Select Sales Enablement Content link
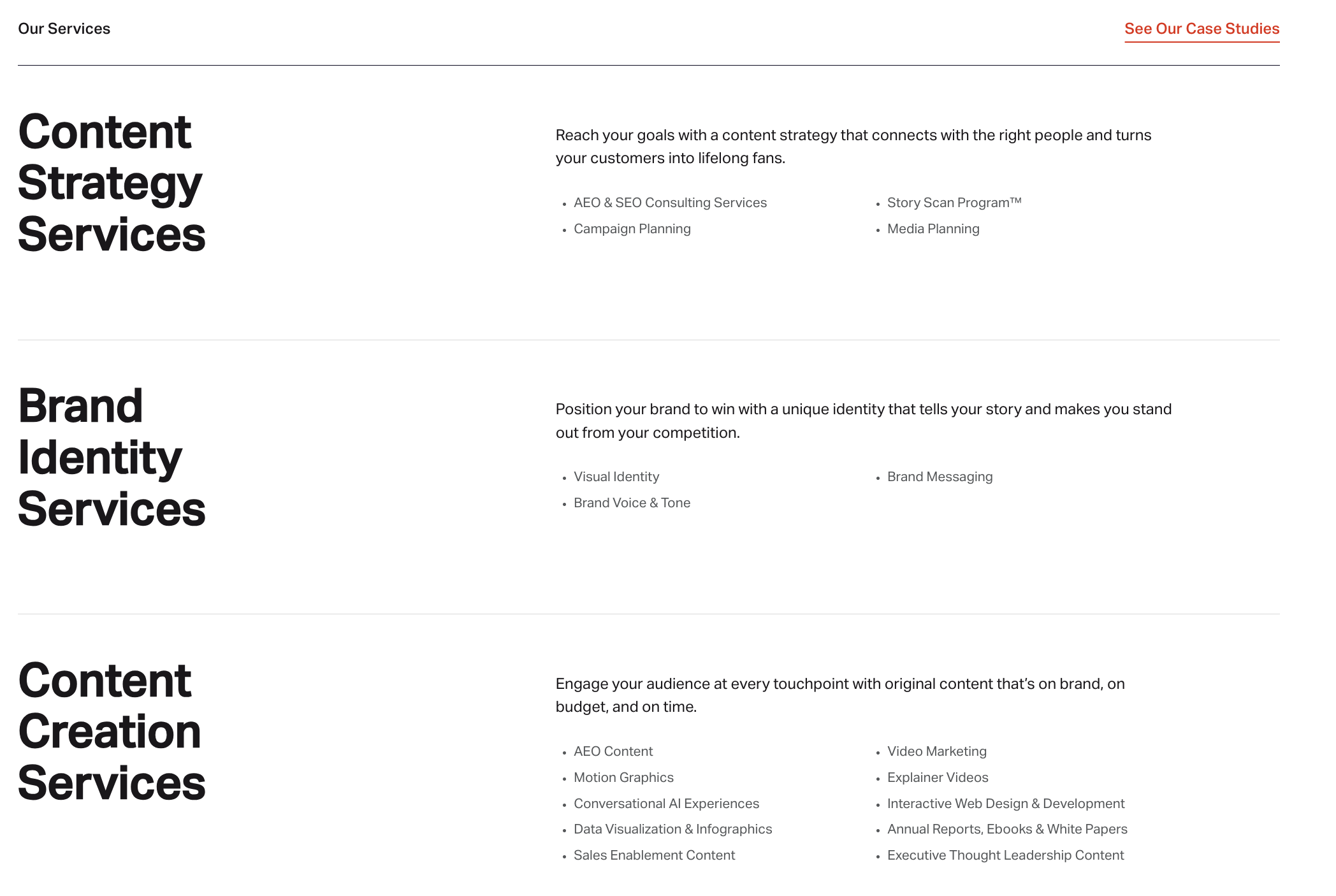1336x896 pixels. pyautogui.click(x=654, y=855)
